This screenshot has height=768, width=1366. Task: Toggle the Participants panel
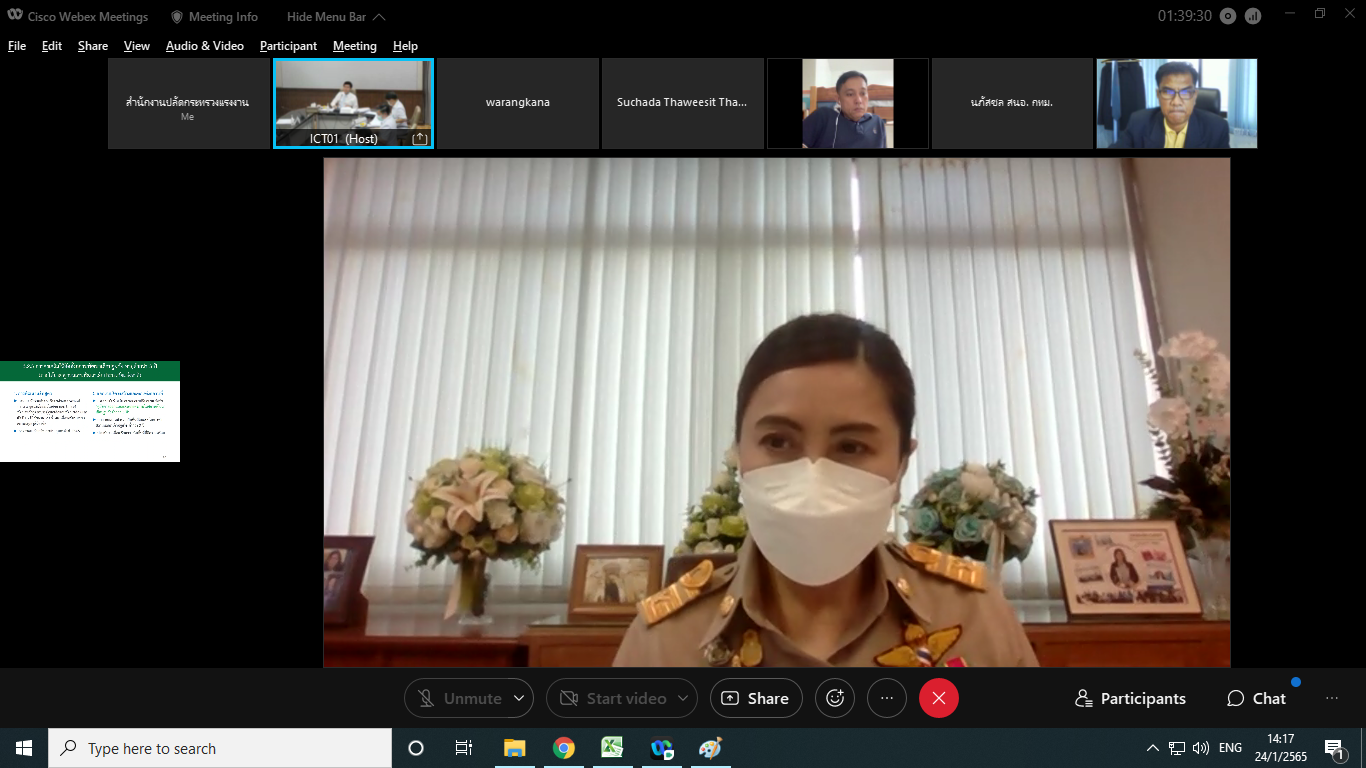tap(1130, 698)
